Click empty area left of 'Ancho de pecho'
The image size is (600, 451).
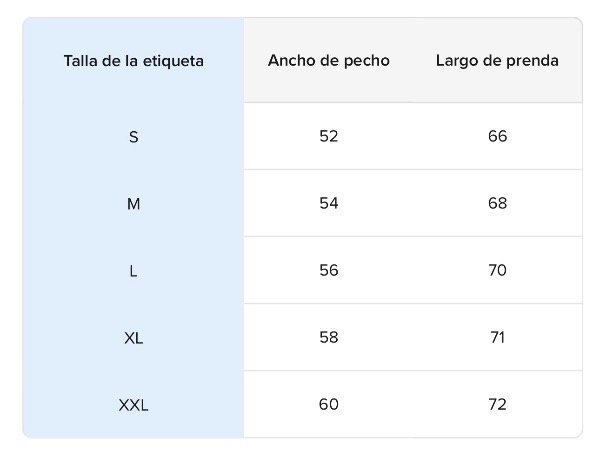click(254, 60)
